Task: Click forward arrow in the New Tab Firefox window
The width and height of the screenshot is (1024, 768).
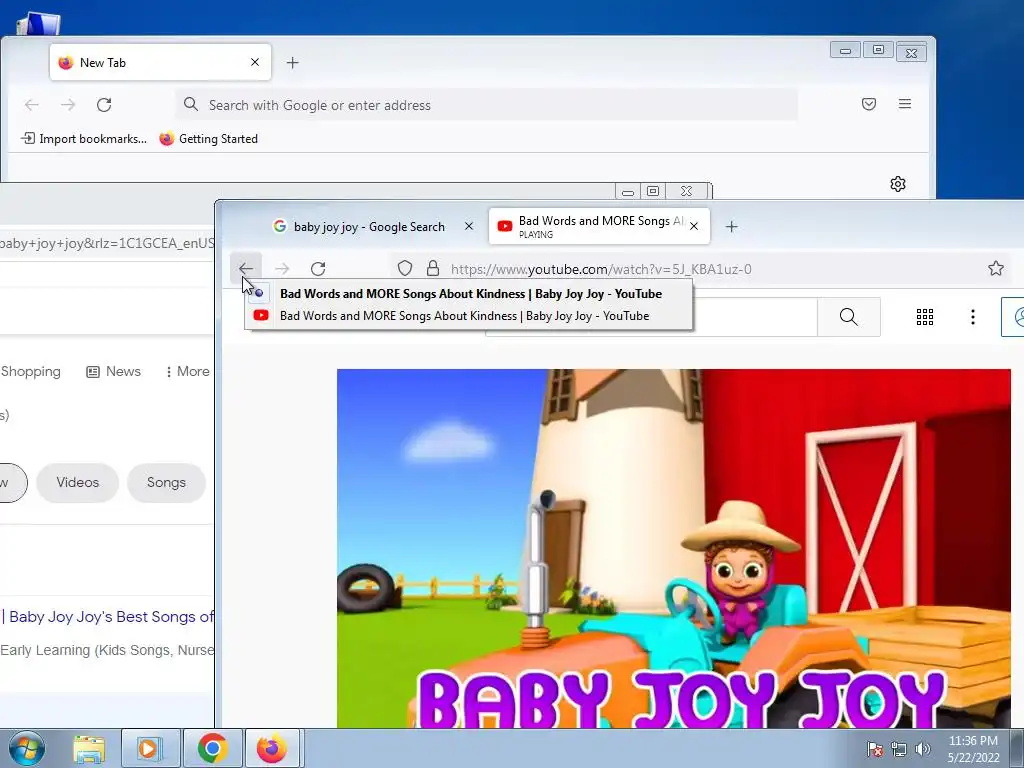Action: point(68,104)
